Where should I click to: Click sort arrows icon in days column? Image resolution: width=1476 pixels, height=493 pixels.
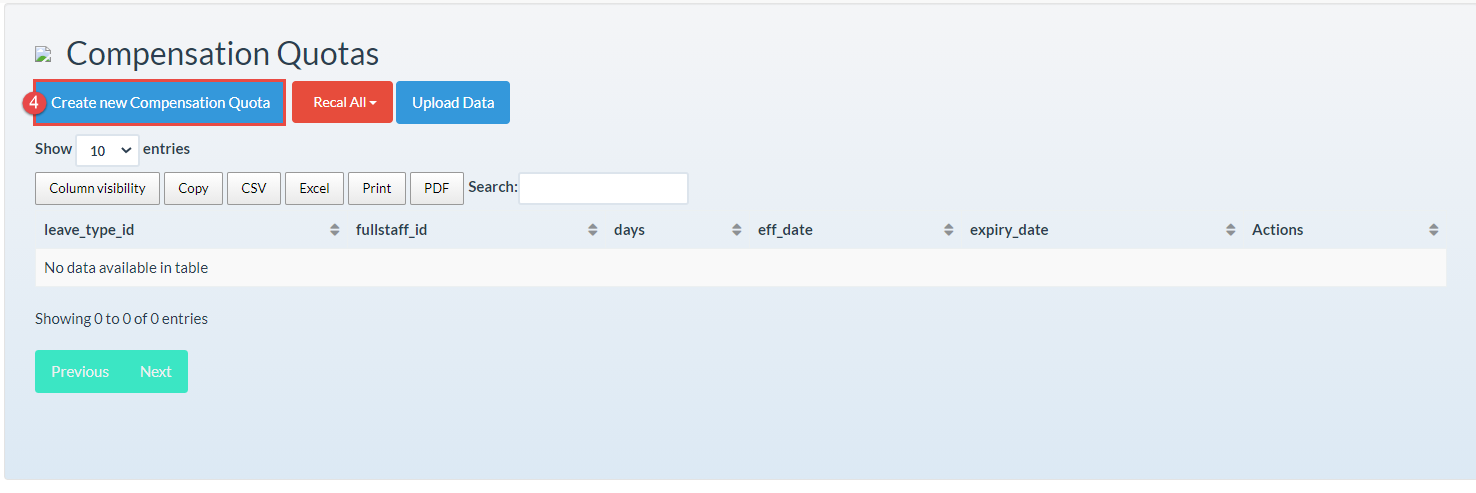(737, 230)
